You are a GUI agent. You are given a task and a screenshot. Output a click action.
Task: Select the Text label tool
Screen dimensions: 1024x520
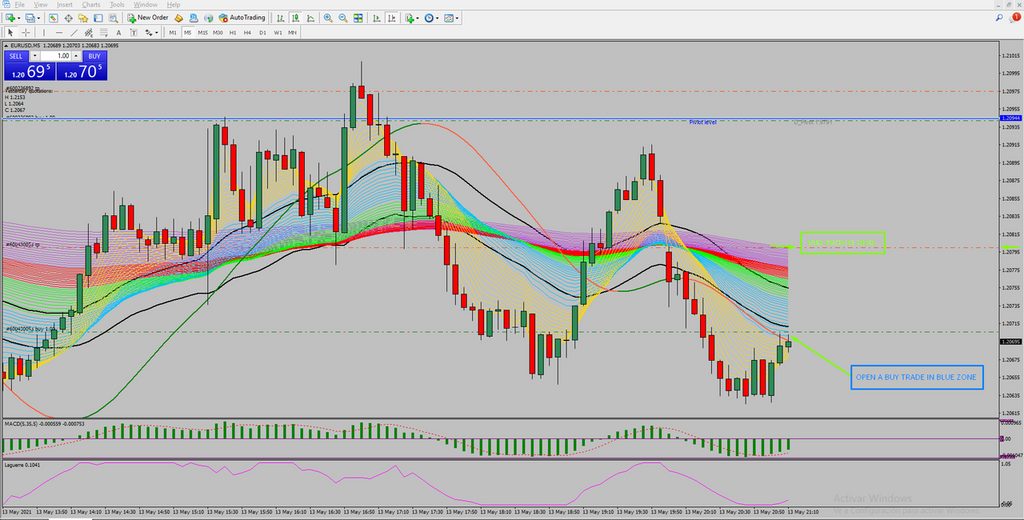tap(132, 32)
